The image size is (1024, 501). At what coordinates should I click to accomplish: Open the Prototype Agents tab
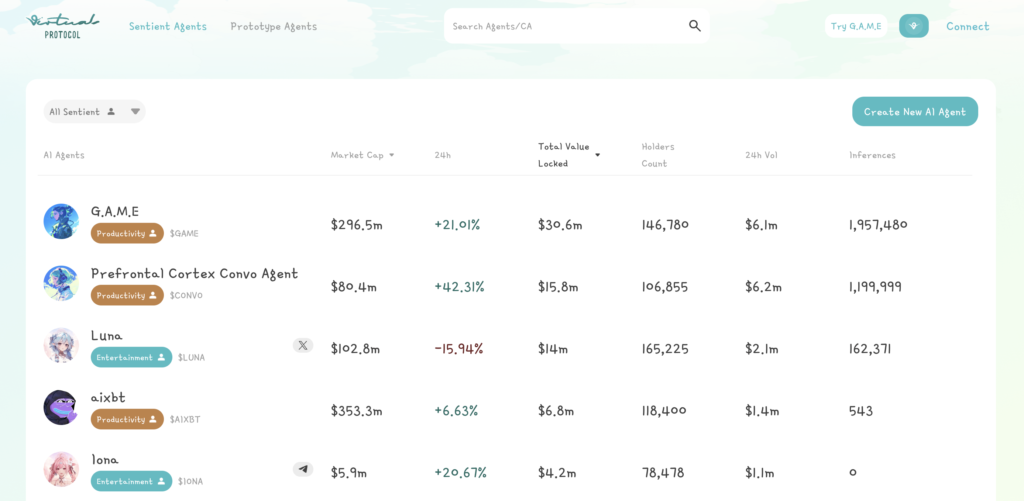[273, 26]
